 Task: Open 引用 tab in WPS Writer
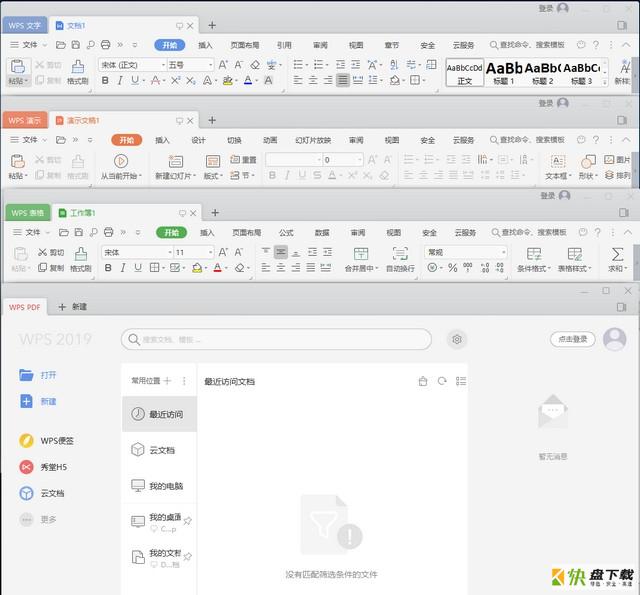tap(284, 45)
